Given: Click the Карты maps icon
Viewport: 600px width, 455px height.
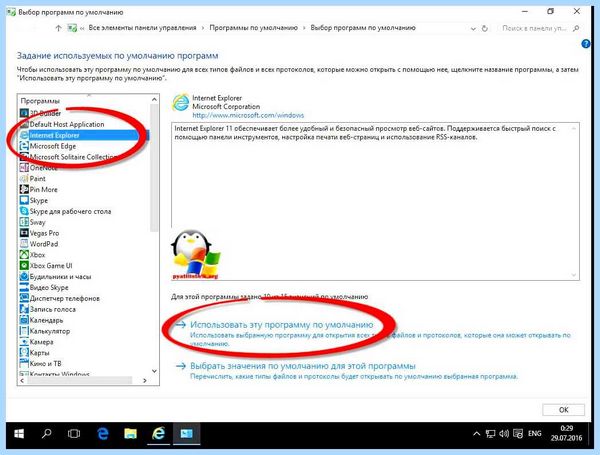Looking at the screenshot, I should 24,352.
